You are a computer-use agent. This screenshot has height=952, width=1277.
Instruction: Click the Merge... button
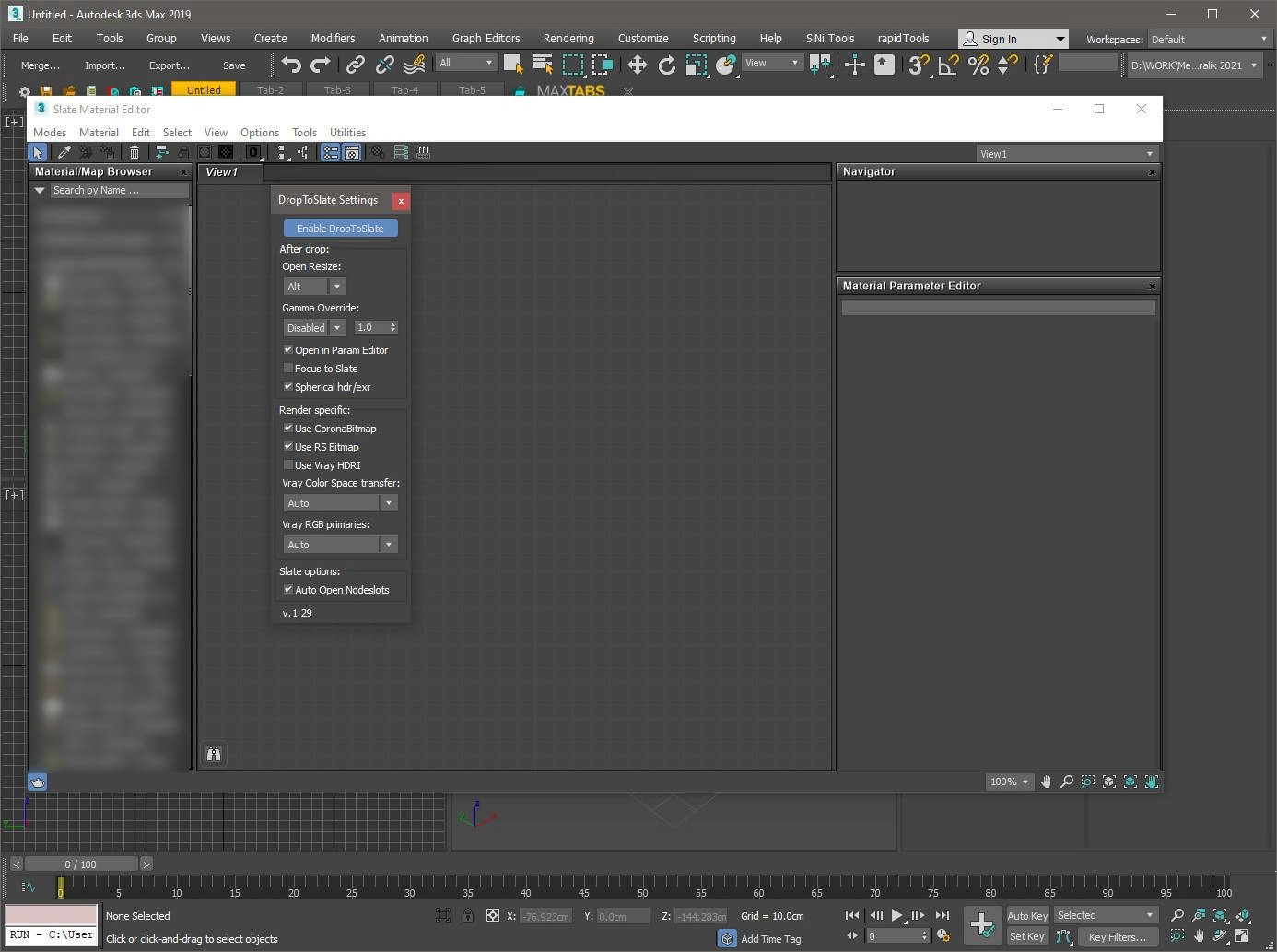40,65
